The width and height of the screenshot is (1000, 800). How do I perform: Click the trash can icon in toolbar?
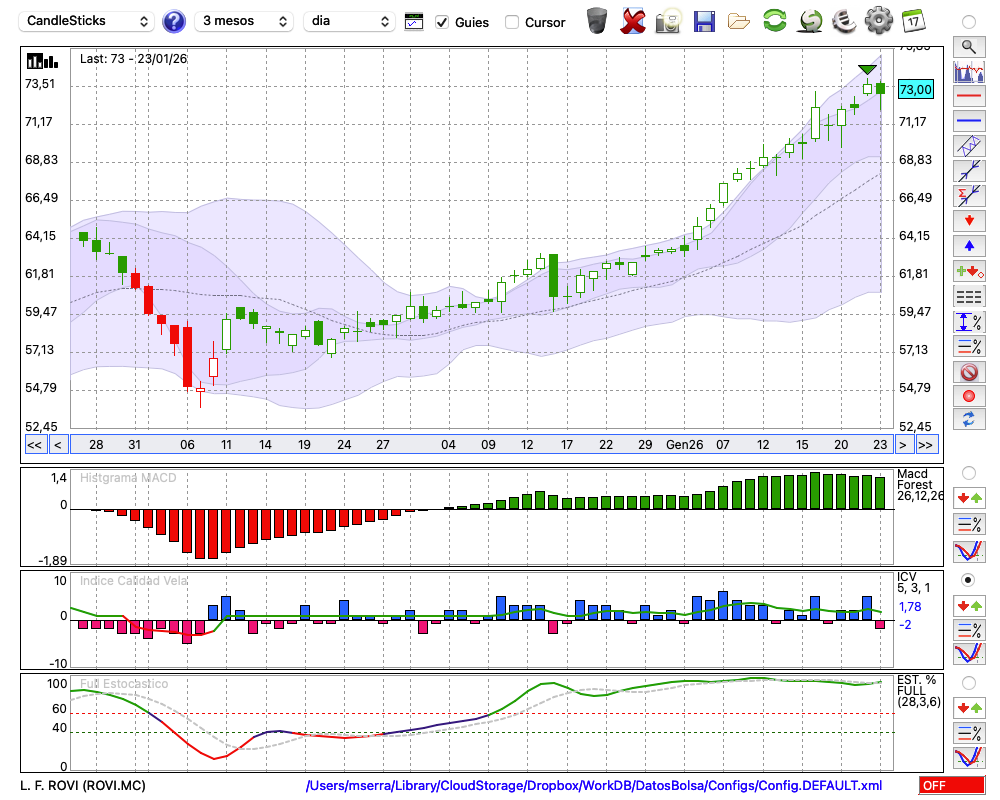(596, 21)
